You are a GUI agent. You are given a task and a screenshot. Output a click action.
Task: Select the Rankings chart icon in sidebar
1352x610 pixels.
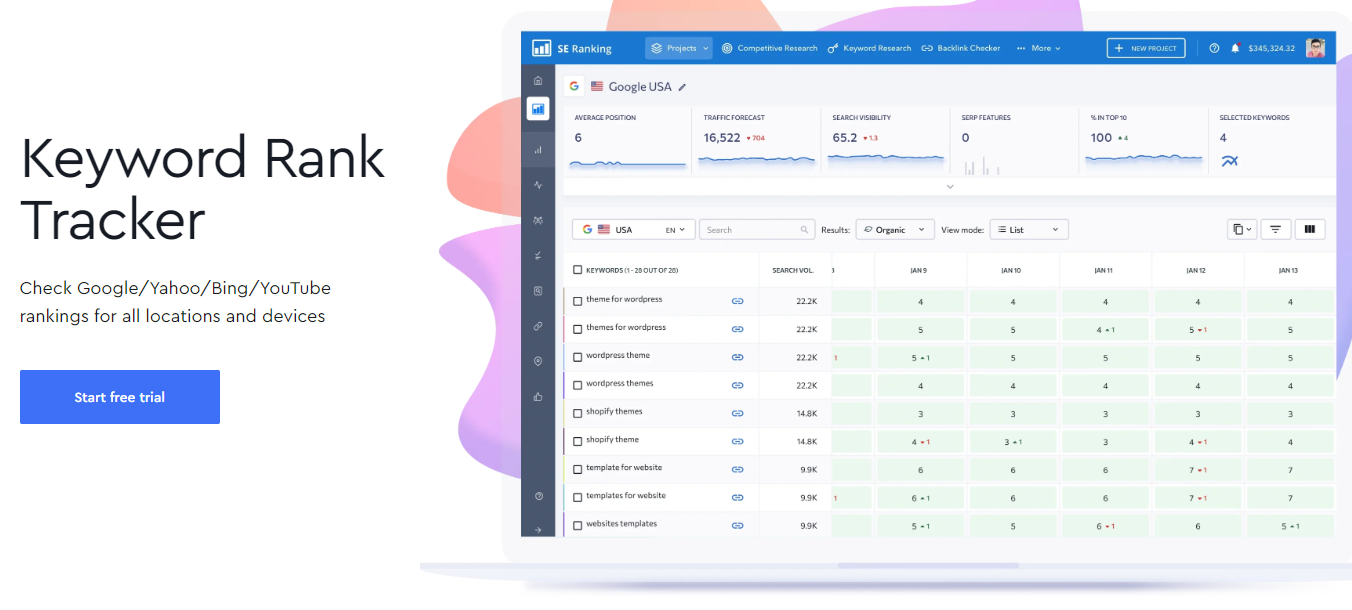tap(538, 108)
